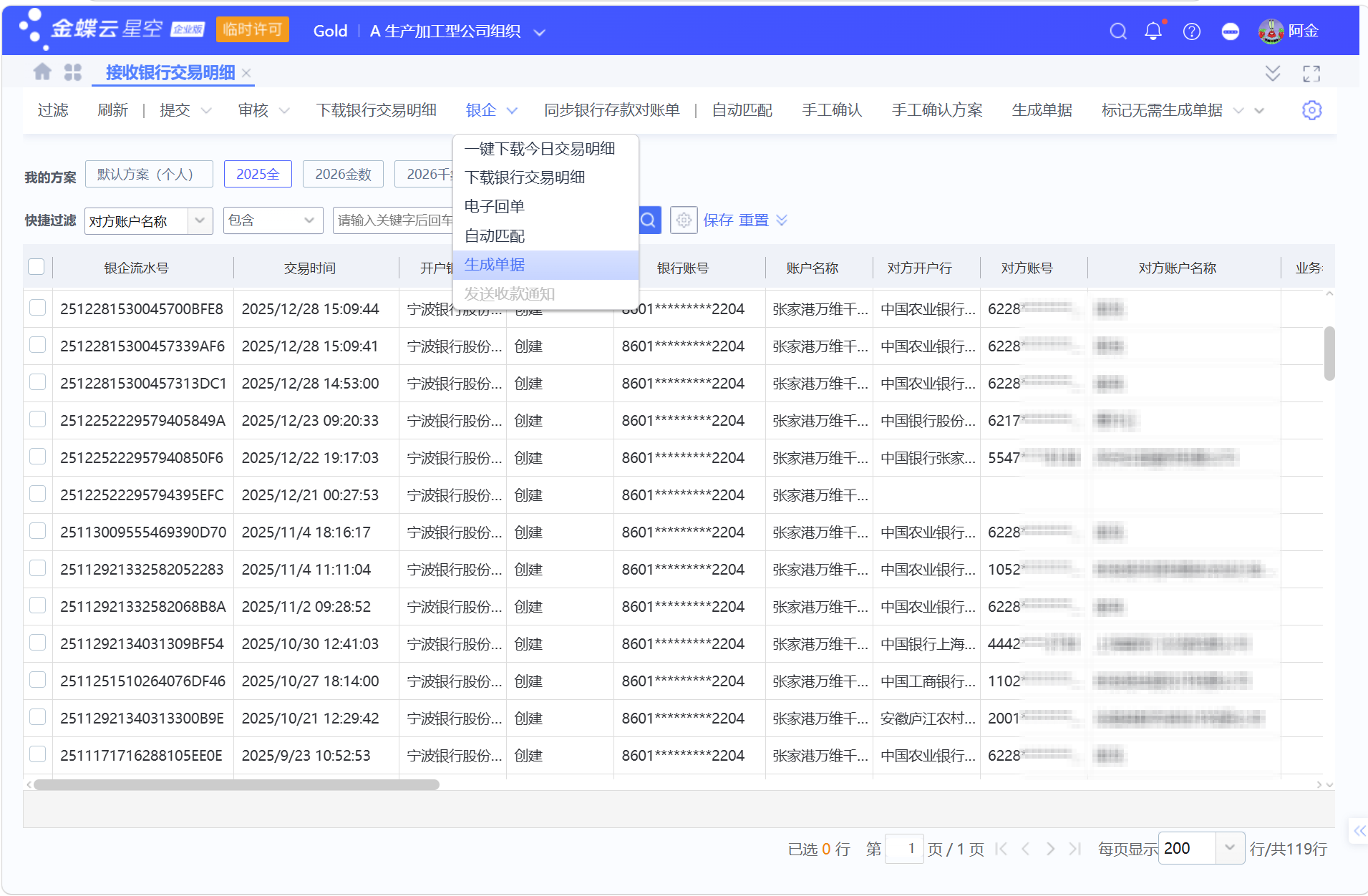Check row 2511292133258205​2283
Viewport: 1368px width, 896px height.
37,568
